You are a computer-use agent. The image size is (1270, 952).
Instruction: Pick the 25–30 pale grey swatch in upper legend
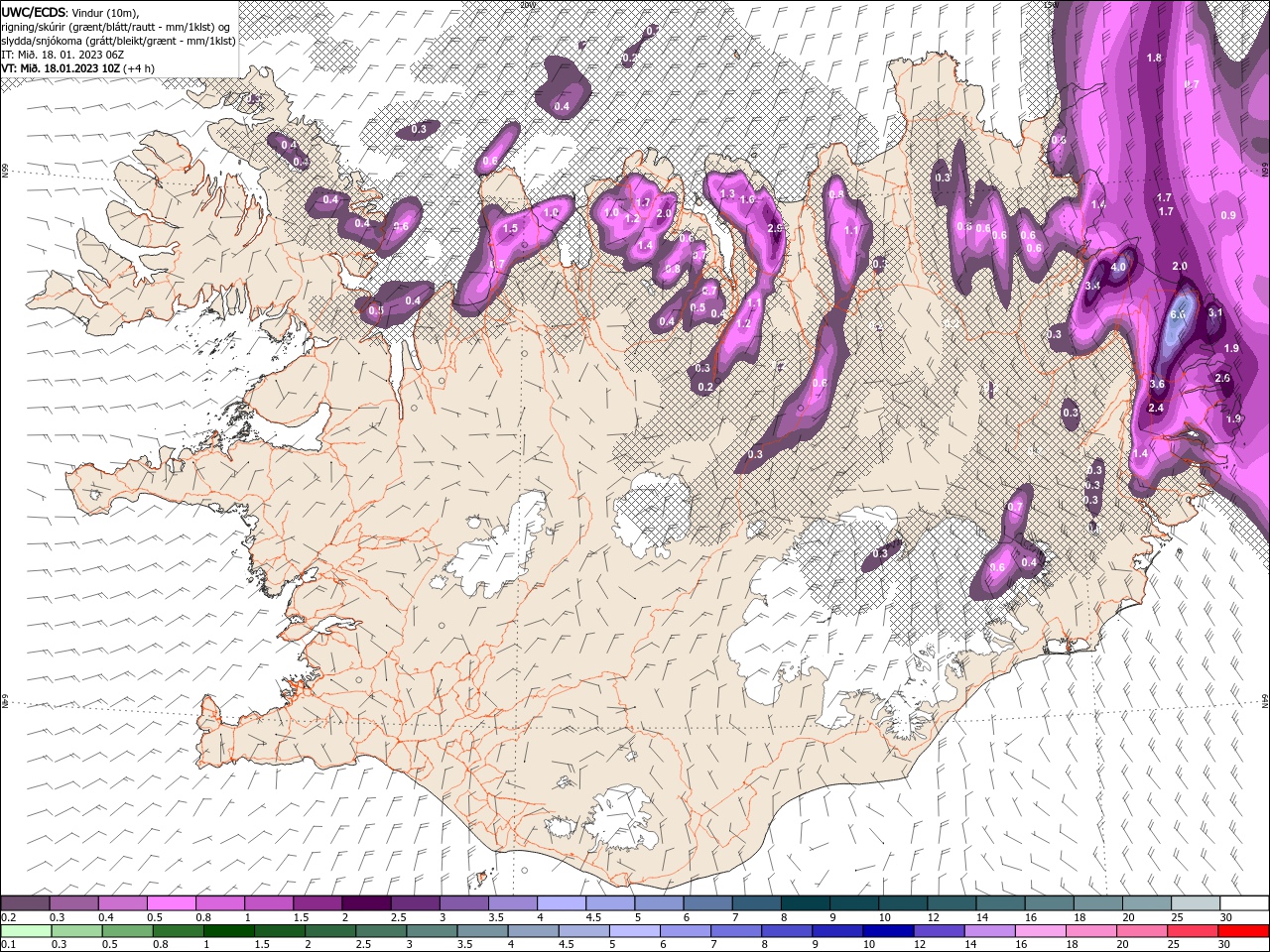pyautogui.click(x=1196, y=903)
